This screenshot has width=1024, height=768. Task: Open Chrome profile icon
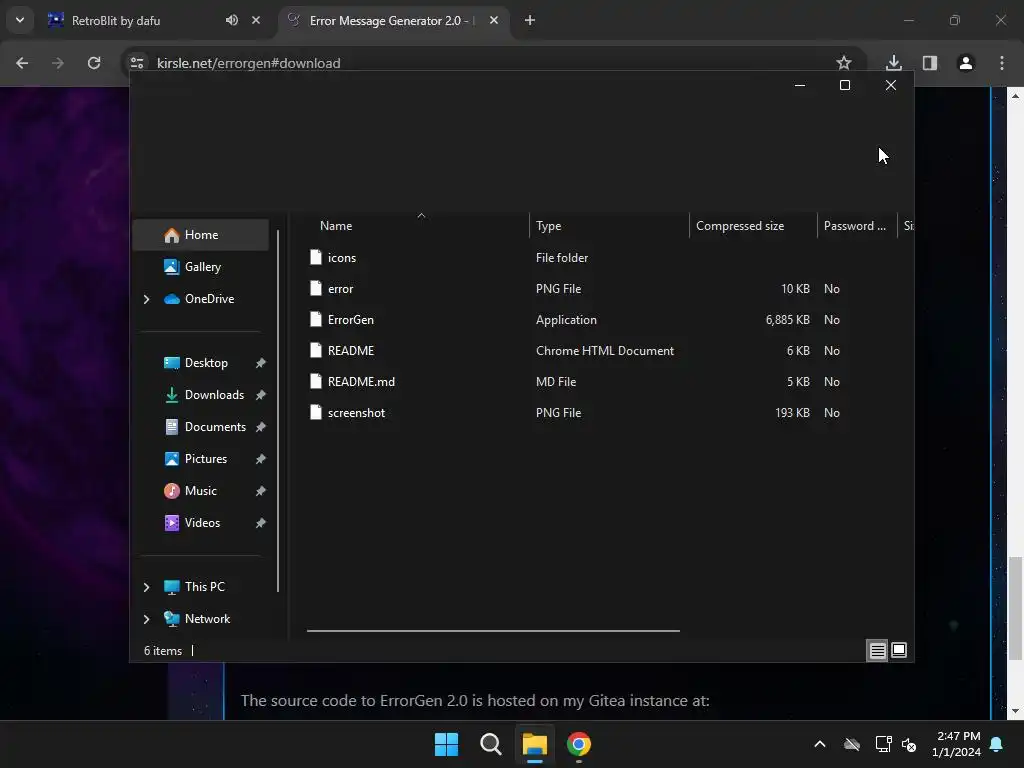(965, 63)
